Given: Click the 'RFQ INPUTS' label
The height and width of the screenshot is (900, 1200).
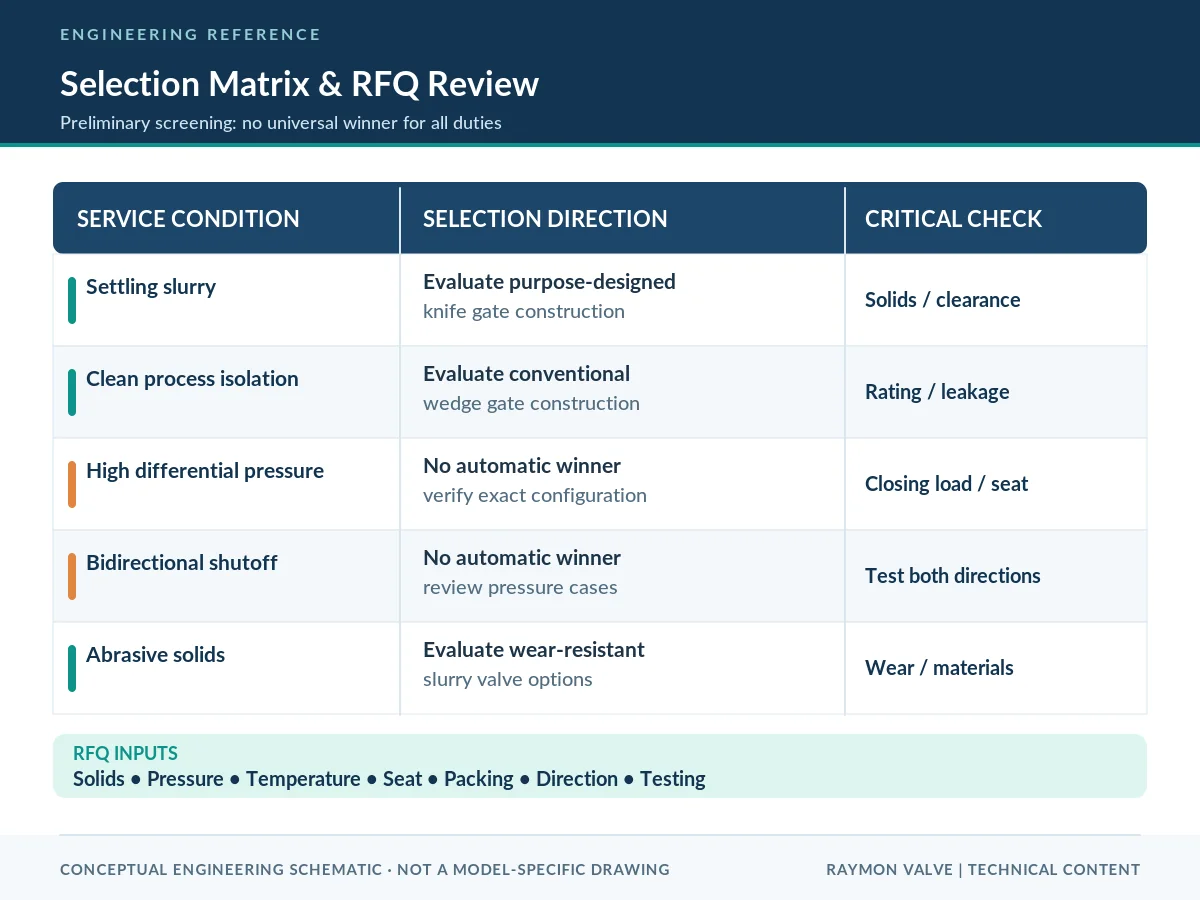Looking at the screenshot, I should tap(126, 754).
